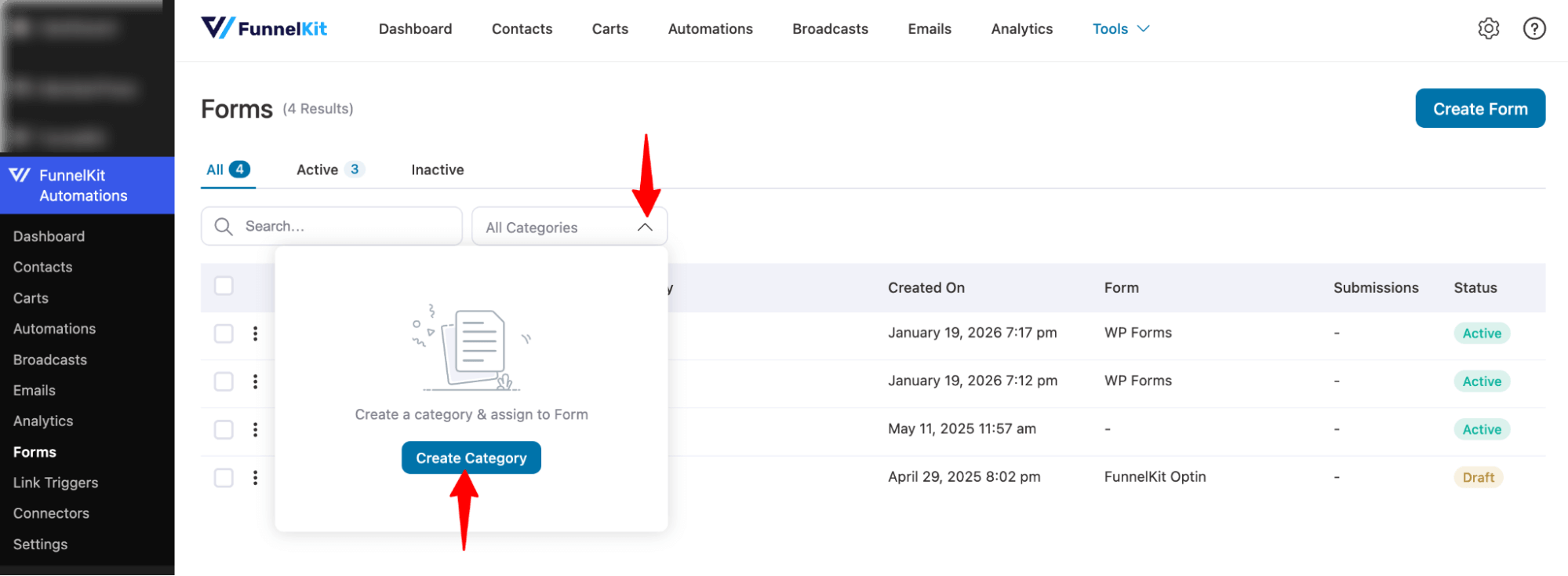Click the FunnelKit Optin form cell
This screenshot has height=576, width=1568.
tap(1155, 477)
